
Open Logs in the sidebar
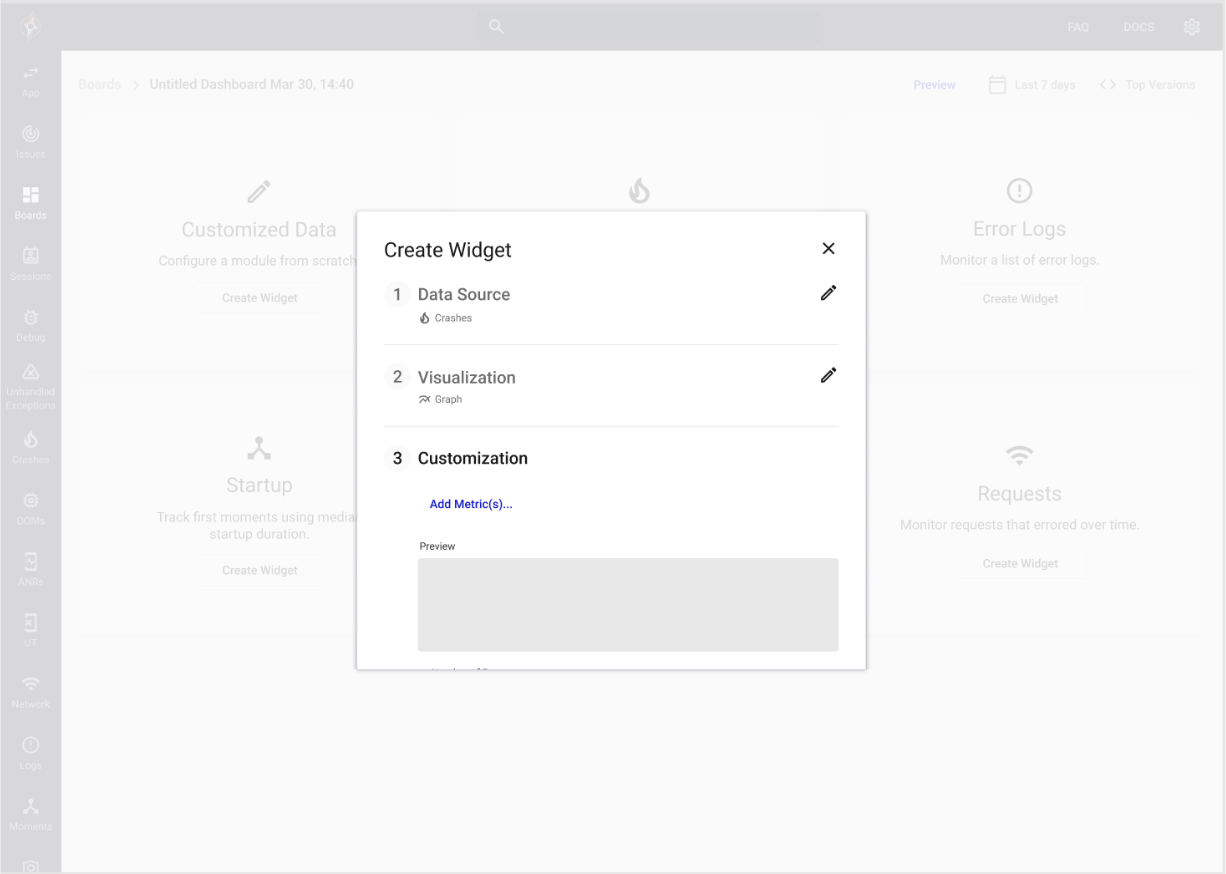(x=30, y=754)
